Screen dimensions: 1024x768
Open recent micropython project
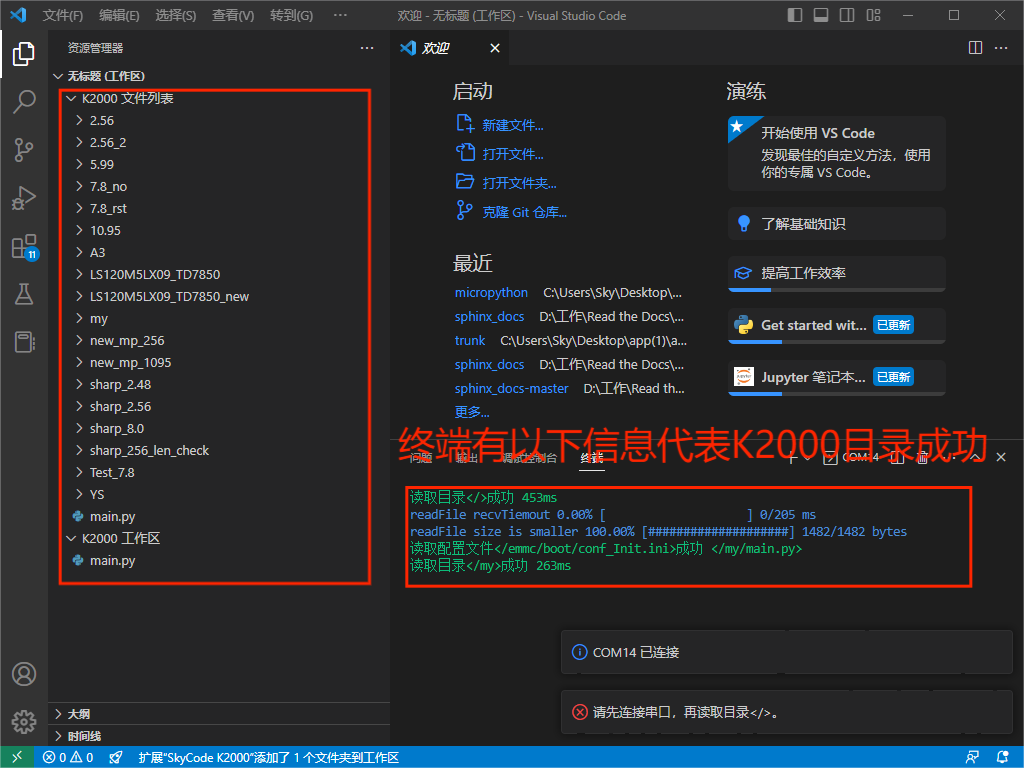click(x=491, y=293)
